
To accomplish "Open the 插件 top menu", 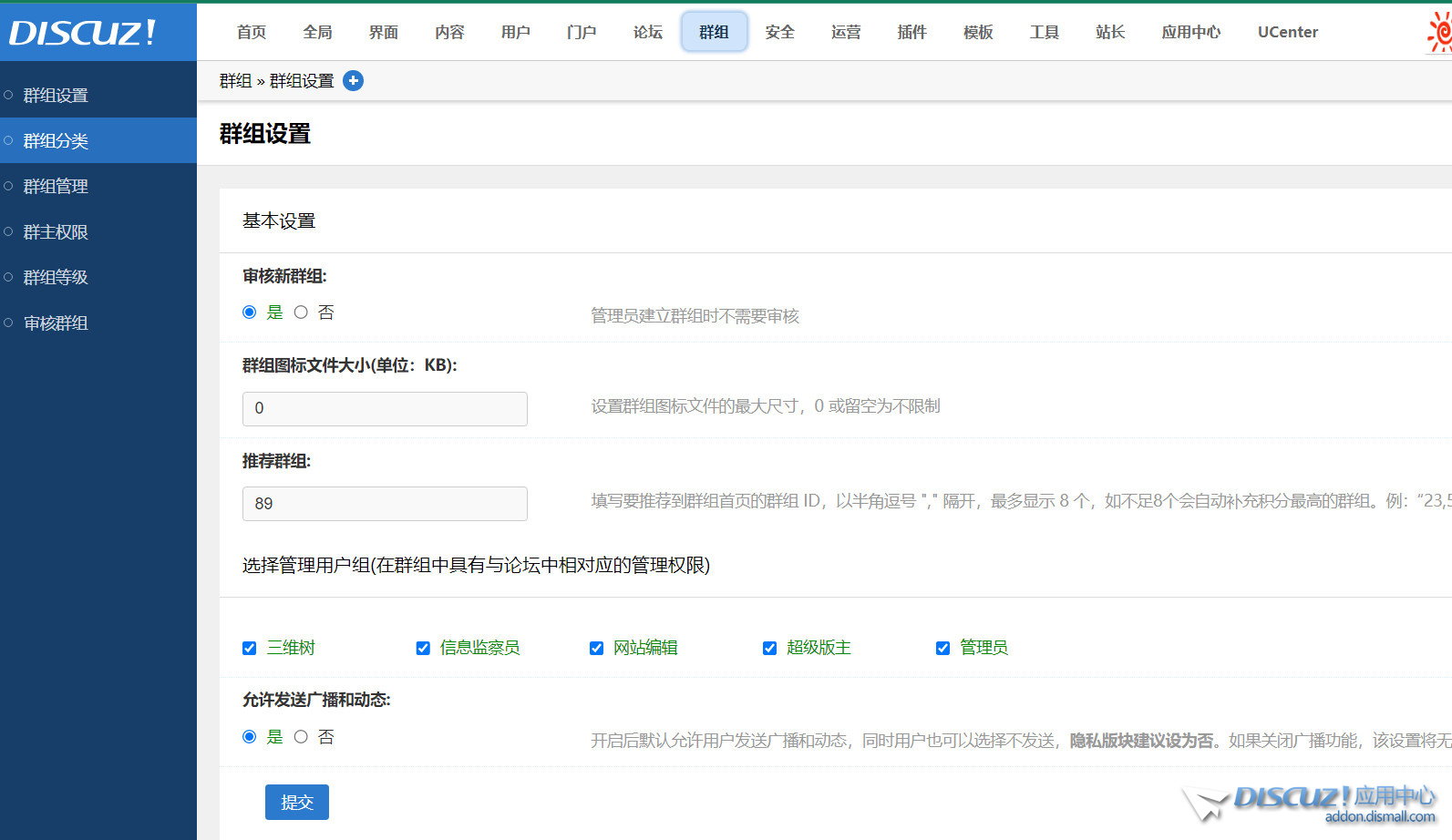I will pos(912,32).
